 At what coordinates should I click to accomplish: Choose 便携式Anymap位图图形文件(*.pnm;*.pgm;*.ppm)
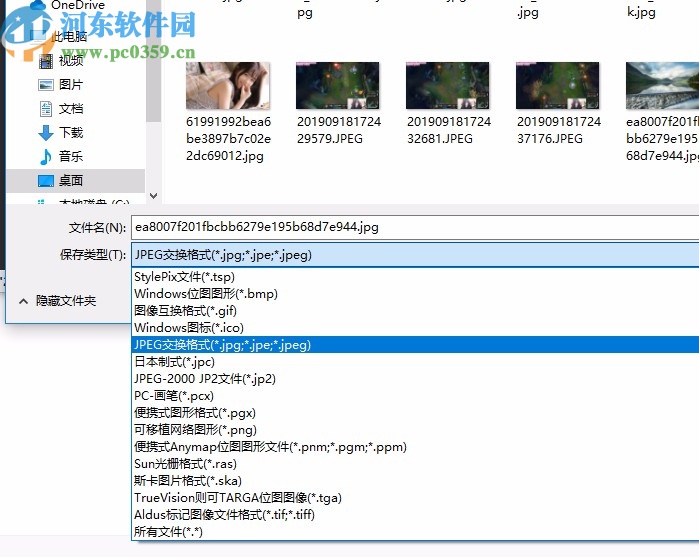pos(415,446)
